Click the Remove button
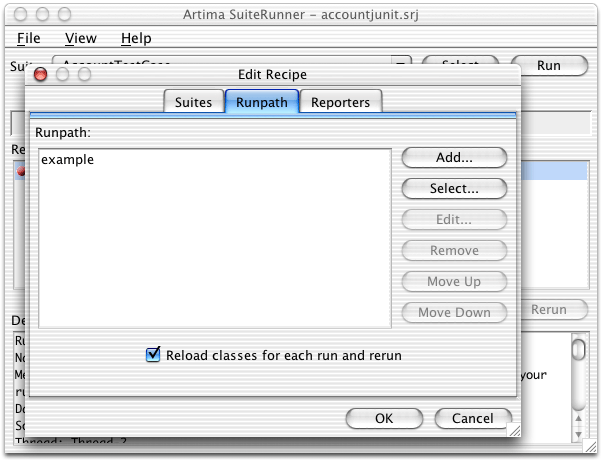Image resolution: width=604 pixels, height=462 pixels. pos(454,250)
